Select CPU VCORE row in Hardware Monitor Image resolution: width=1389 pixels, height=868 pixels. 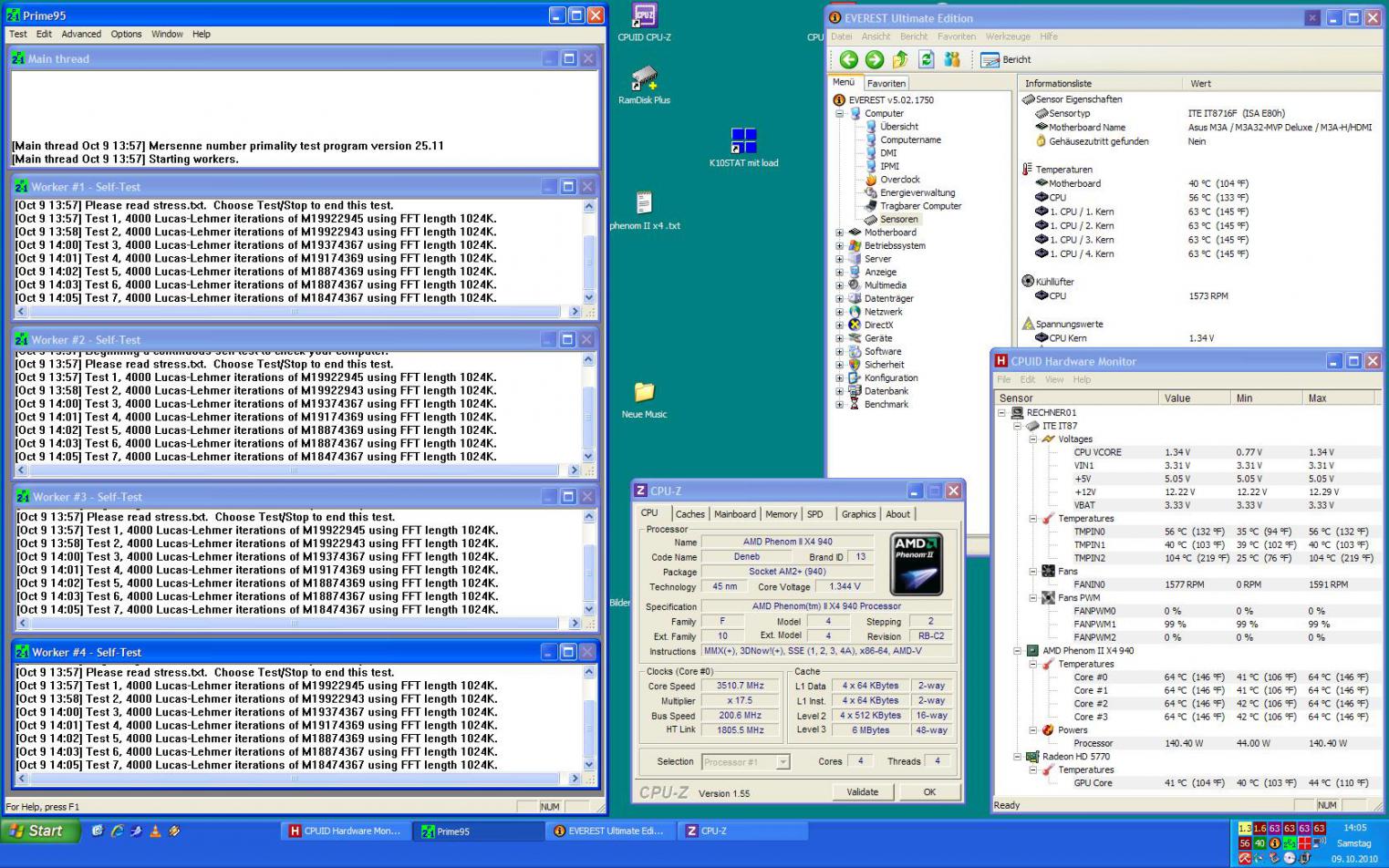click(x=1187, y=452)
